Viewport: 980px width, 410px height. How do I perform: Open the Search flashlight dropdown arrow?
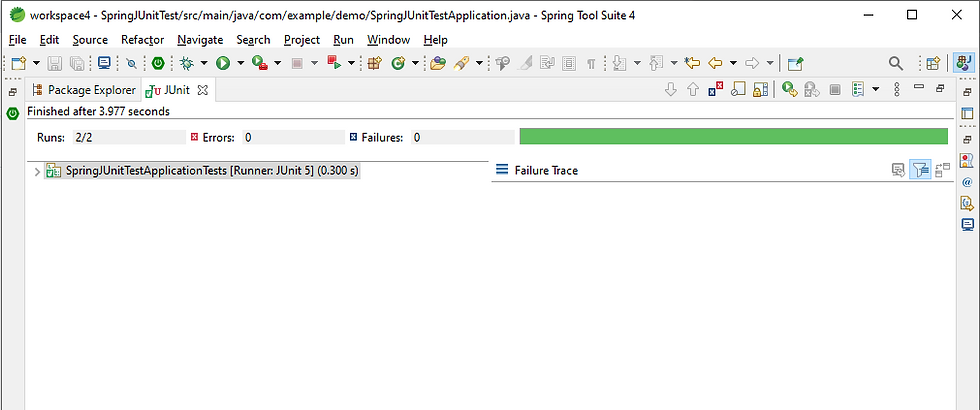[x=479, y=63]
